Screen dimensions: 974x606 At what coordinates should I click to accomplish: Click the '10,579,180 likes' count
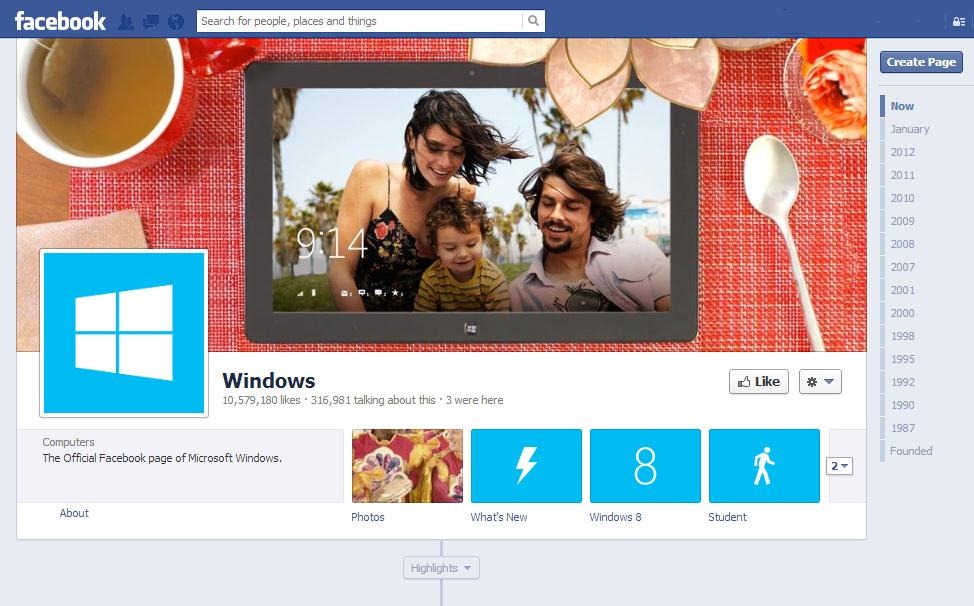[262, 400]
